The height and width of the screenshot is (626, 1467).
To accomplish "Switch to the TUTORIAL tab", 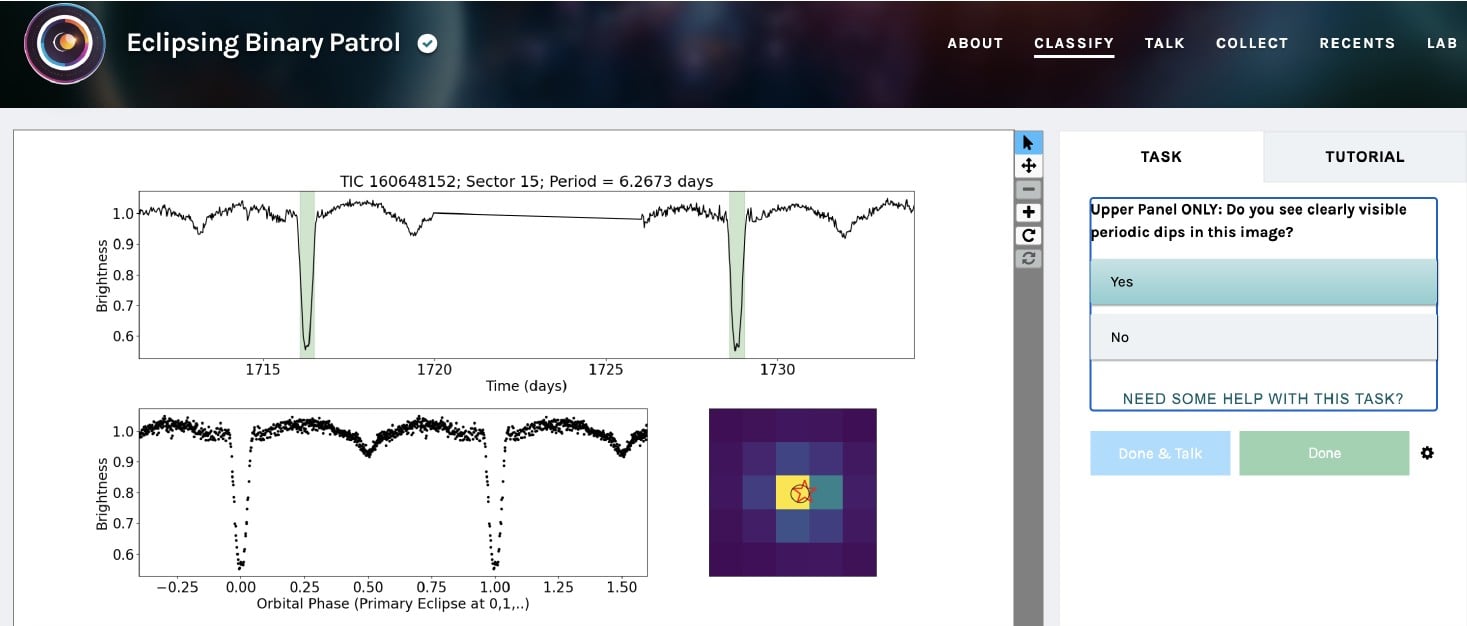I will 1364,157.
